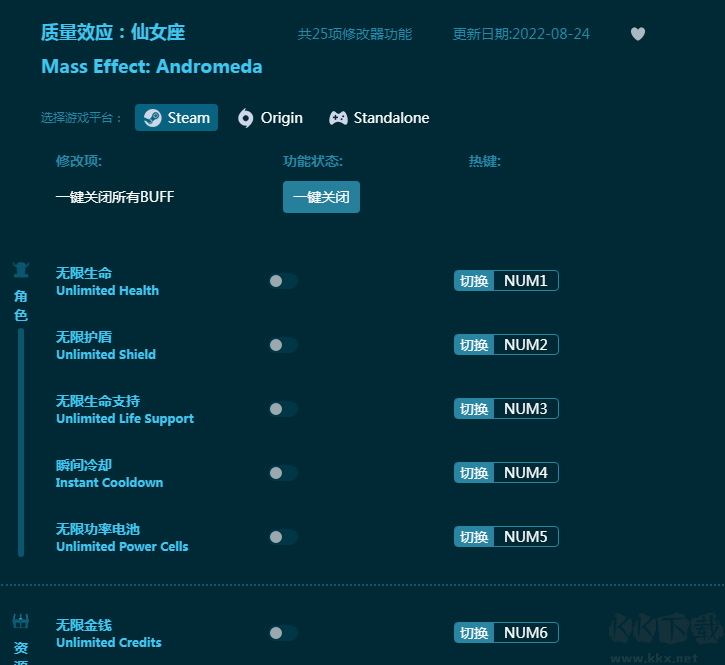
Task: Click the NUM4 hotkey field
Action: click(x=526, y=473)
